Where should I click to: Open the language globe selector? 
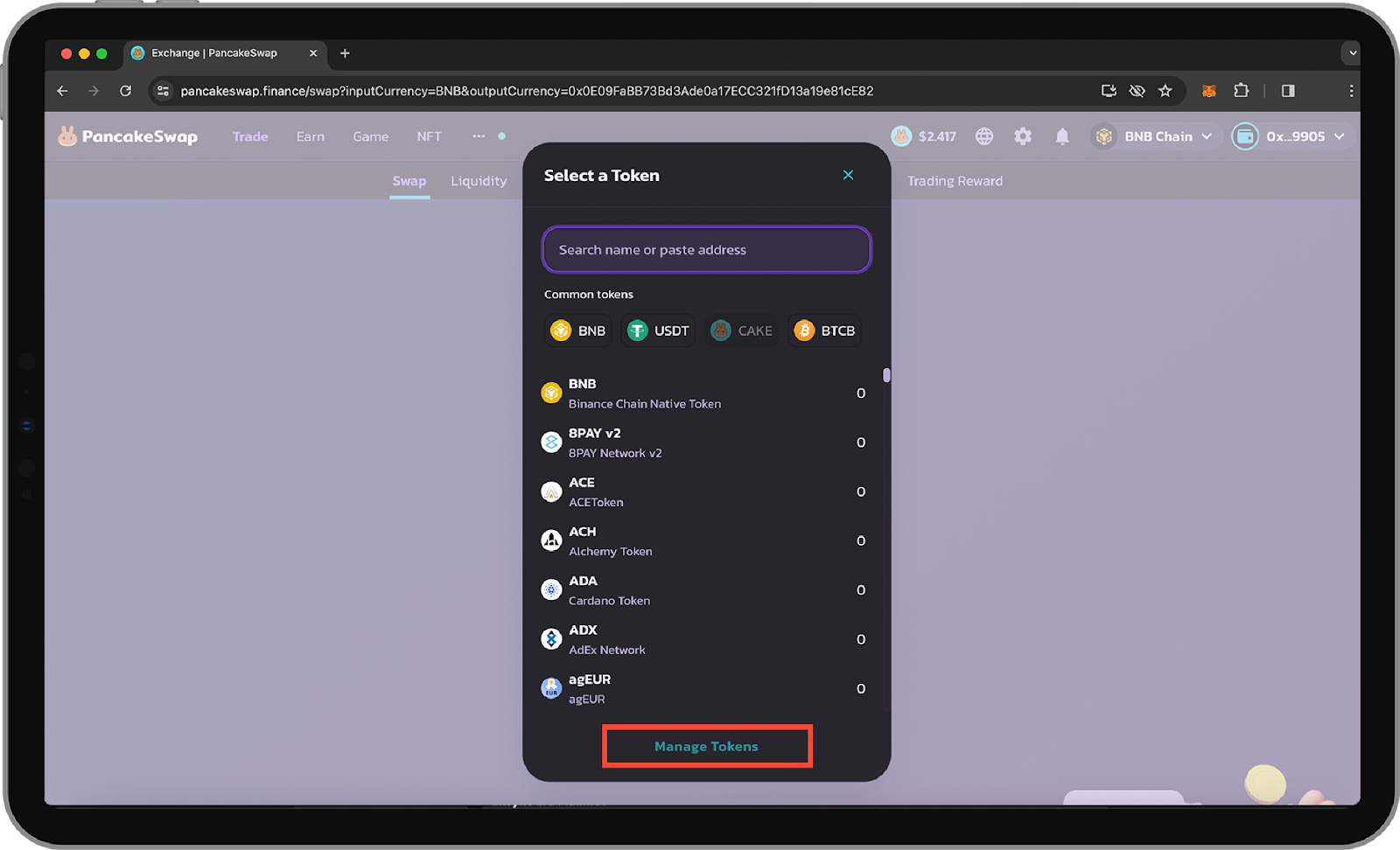984,136
